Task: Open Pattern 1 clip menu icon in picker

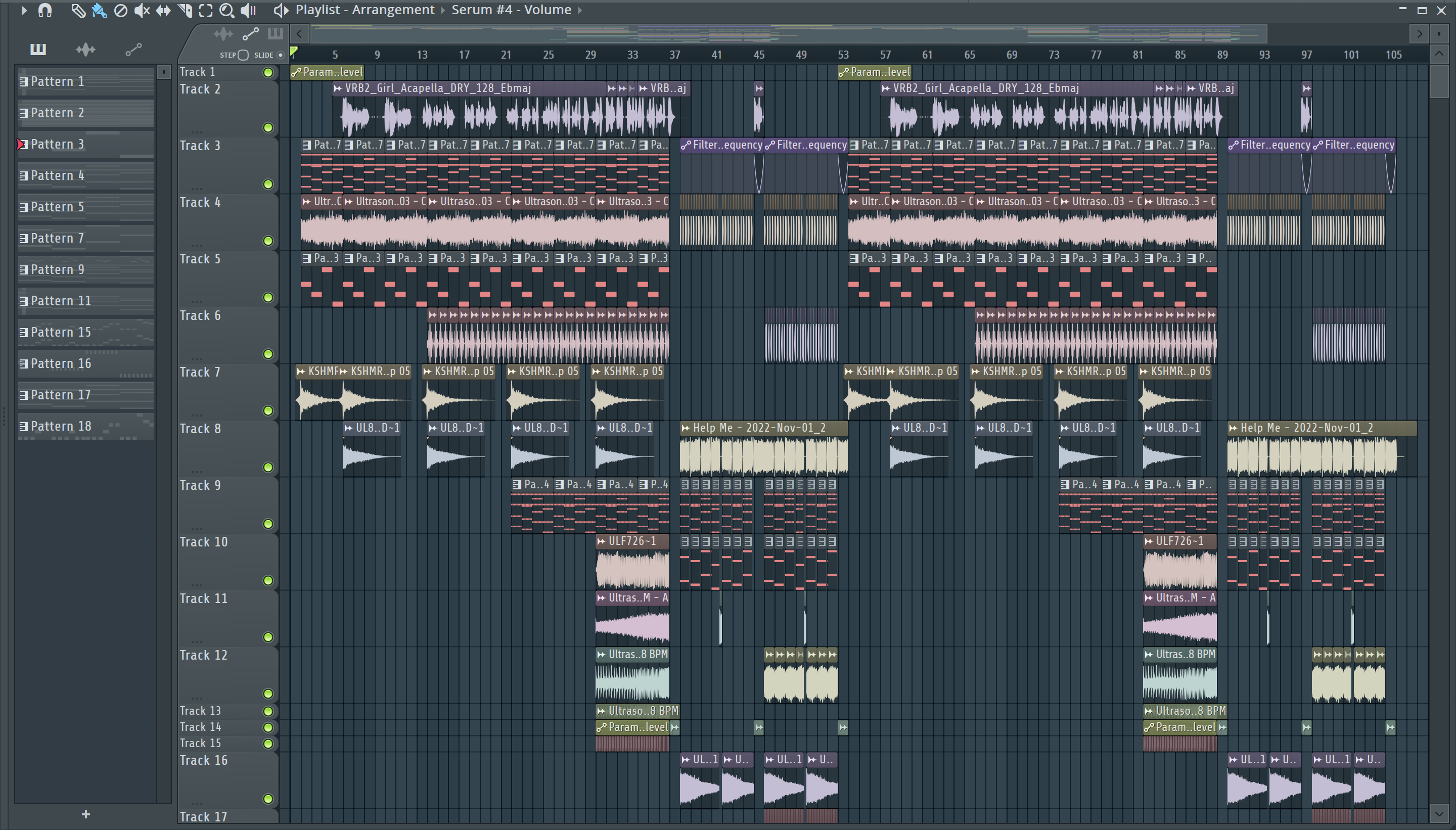Action: click(x=23, y=81)
